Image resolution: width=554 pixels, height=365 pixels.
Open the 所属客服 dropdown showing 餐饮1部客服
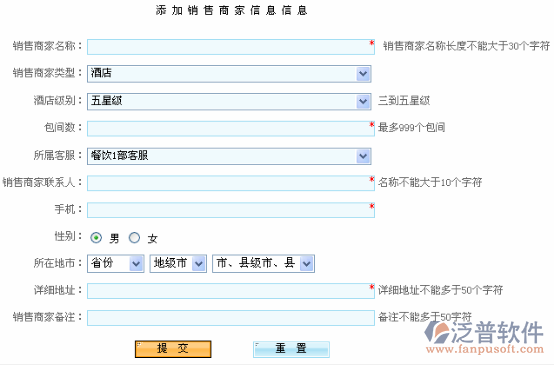tap(229, 156)
